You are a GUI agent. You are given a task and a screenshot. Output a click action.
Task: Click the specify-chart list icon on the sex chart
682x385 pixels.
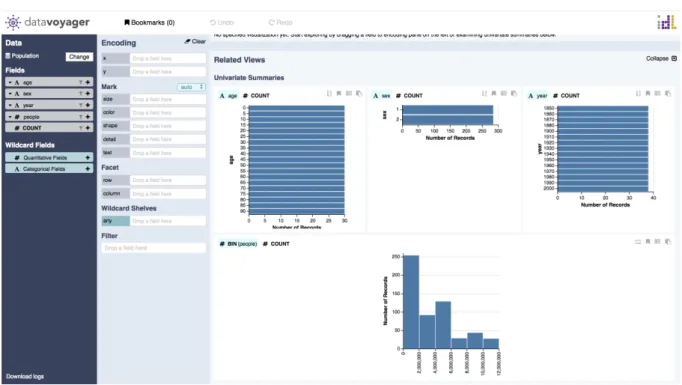[504, 94]
